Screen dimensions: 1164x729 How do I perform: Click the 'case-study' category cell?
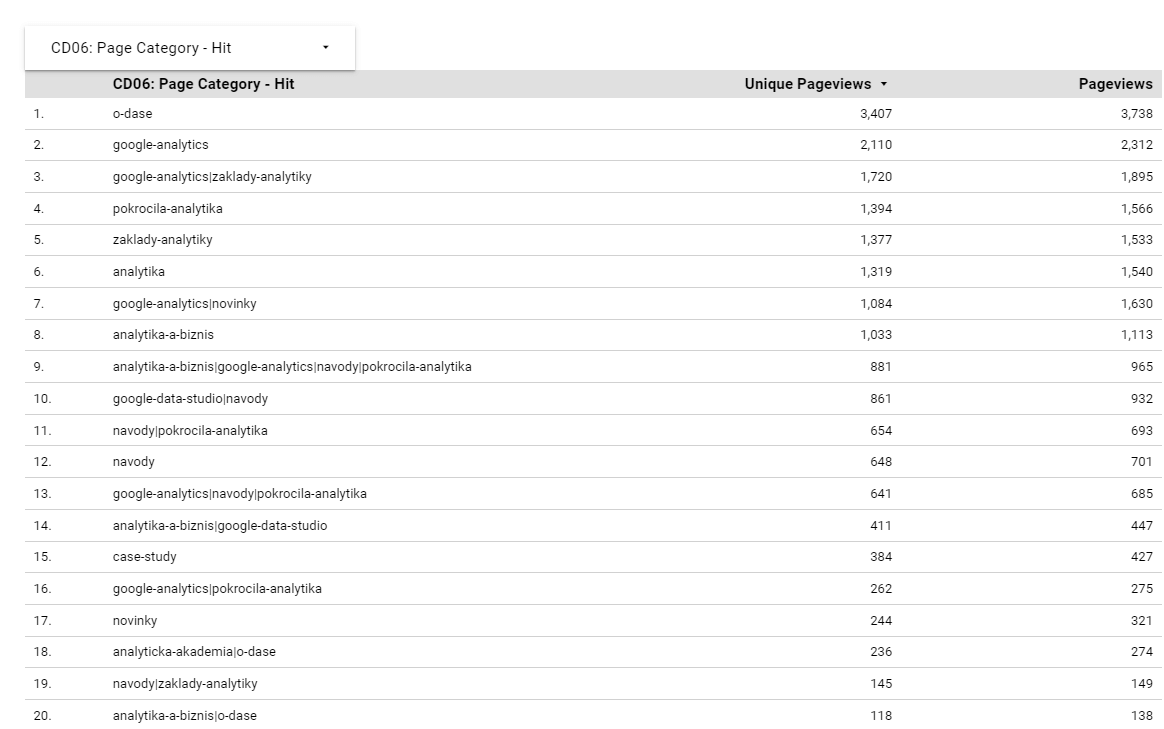145,557
